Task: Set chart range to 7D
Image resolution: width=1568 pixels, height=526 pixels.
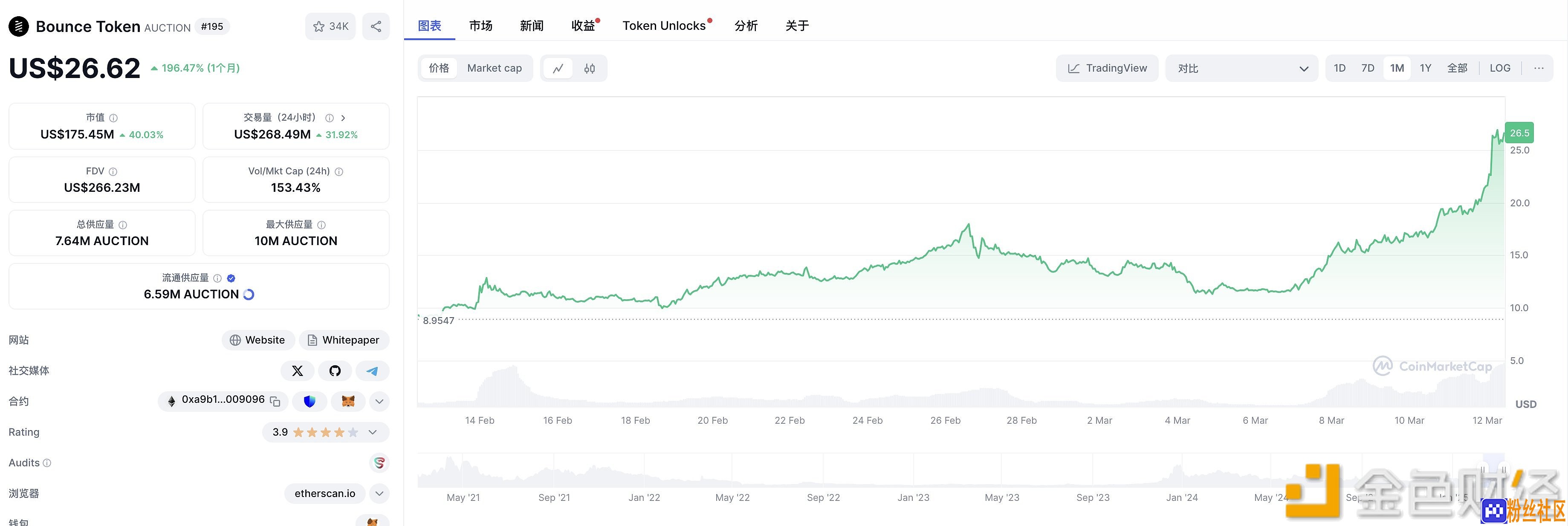Action: click(1368, 68)
